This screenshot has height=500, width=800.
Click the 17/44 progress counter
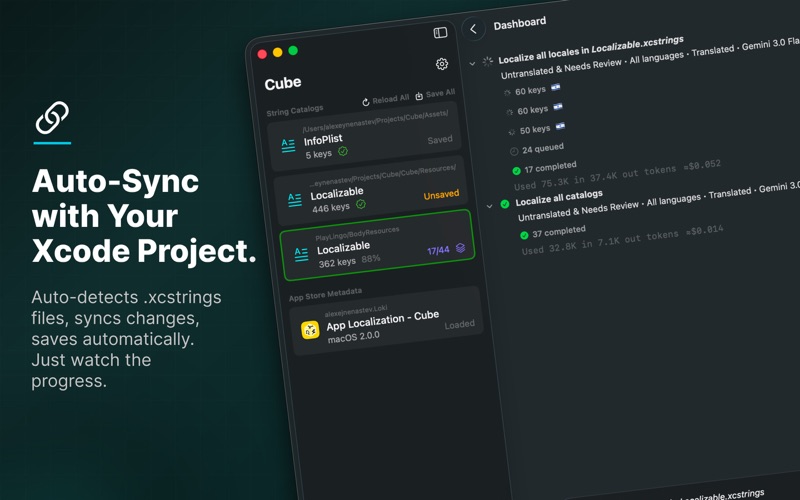tap(438, 251)
